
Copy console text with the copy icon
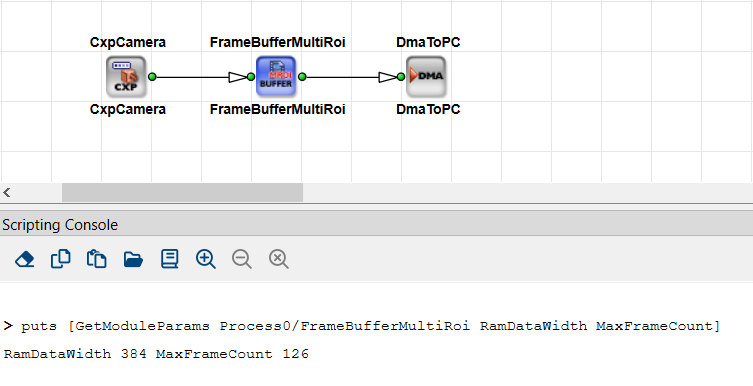[61, 259]
